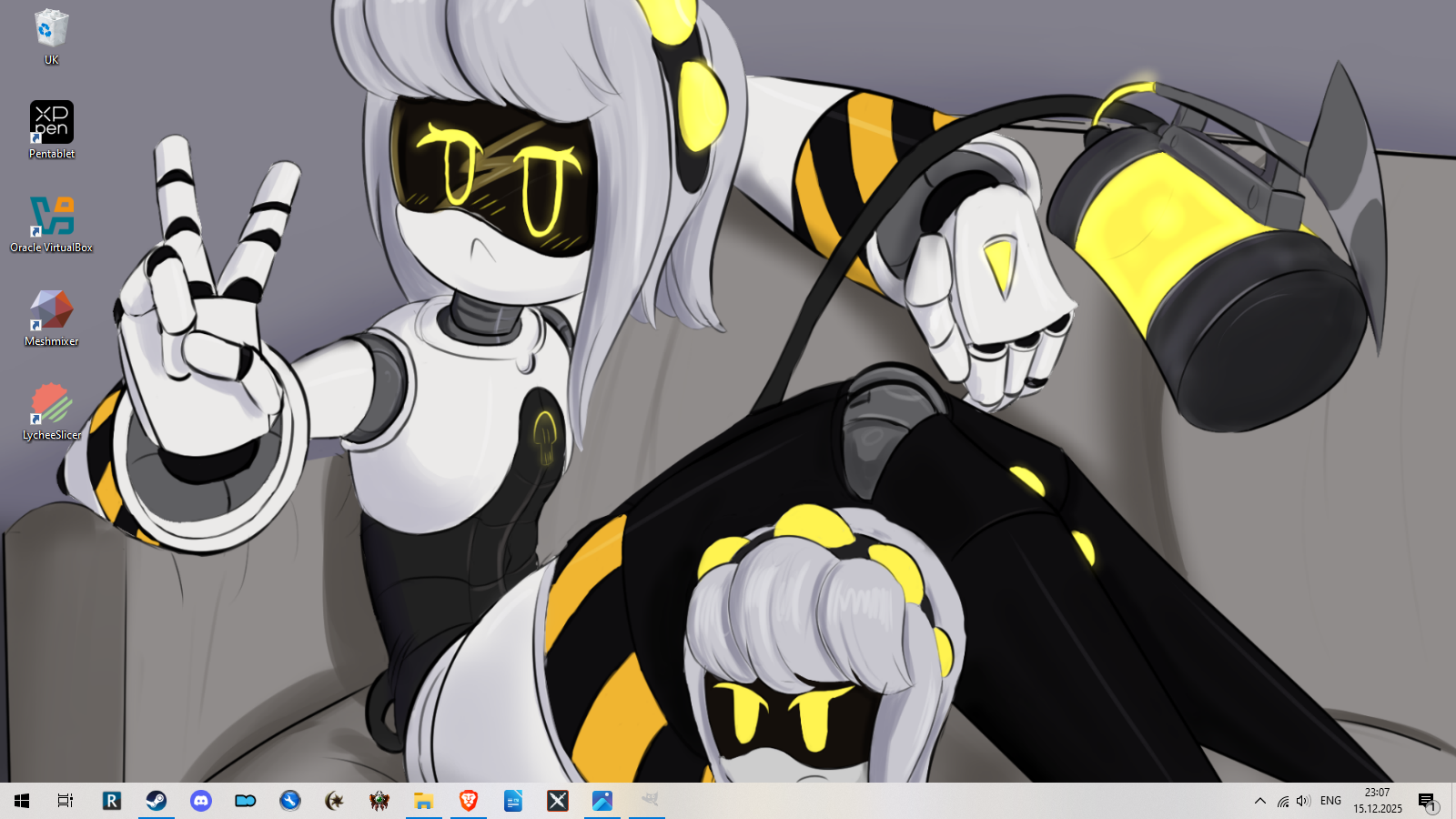Viewport: 1456px width, 819px height.
Task: Switch the ENG input language
Action: (1330, 801)
